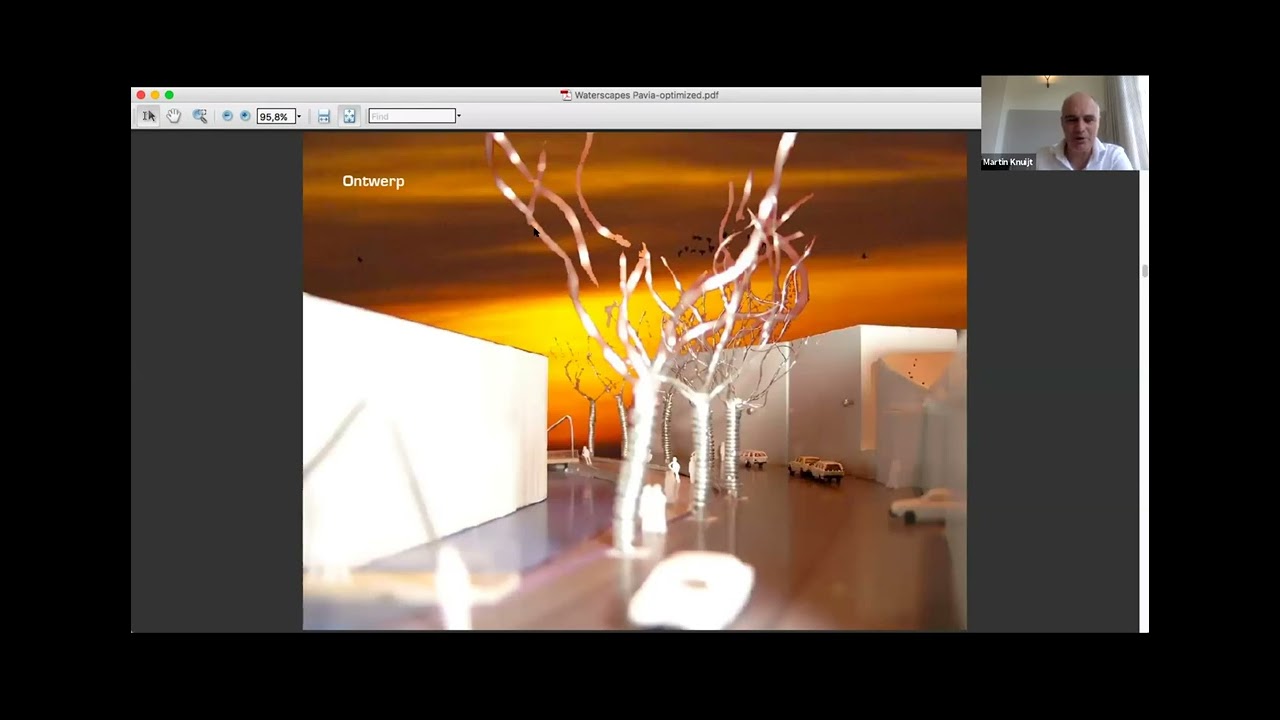This screenshot has width=1280, height=720.
Task: Click the Waterscapes Pavia-optimized.pdf window title
Action: coord(646,95)
